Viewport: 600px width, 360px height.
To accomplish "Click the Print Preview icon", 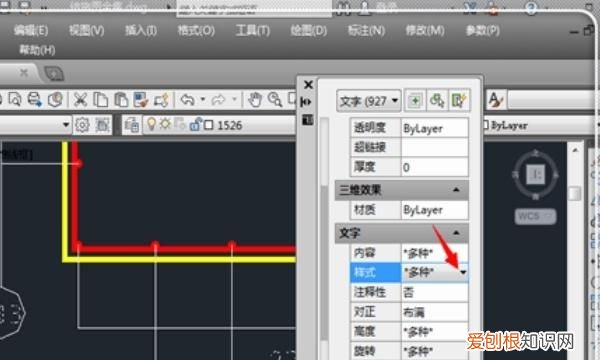I will pos(15,99).
